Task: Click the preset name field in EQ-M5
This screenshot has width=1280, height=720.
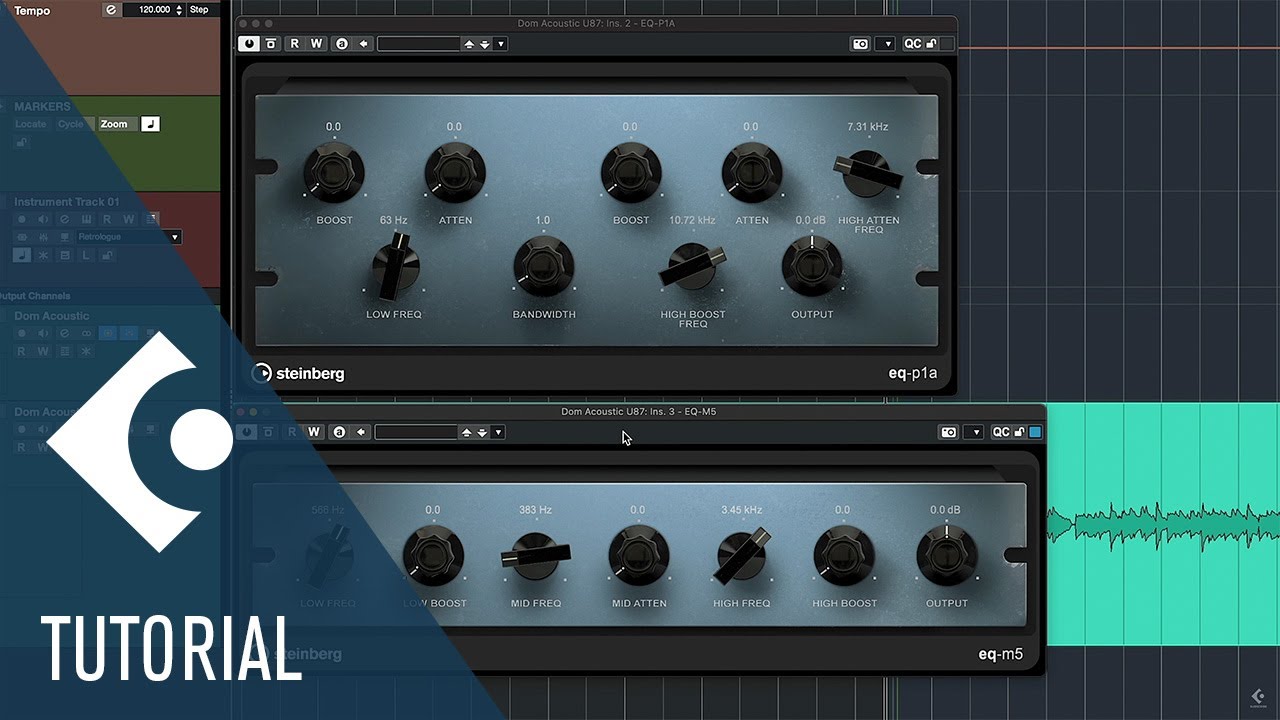Action: pyautogui.click(x=416, y=432)
